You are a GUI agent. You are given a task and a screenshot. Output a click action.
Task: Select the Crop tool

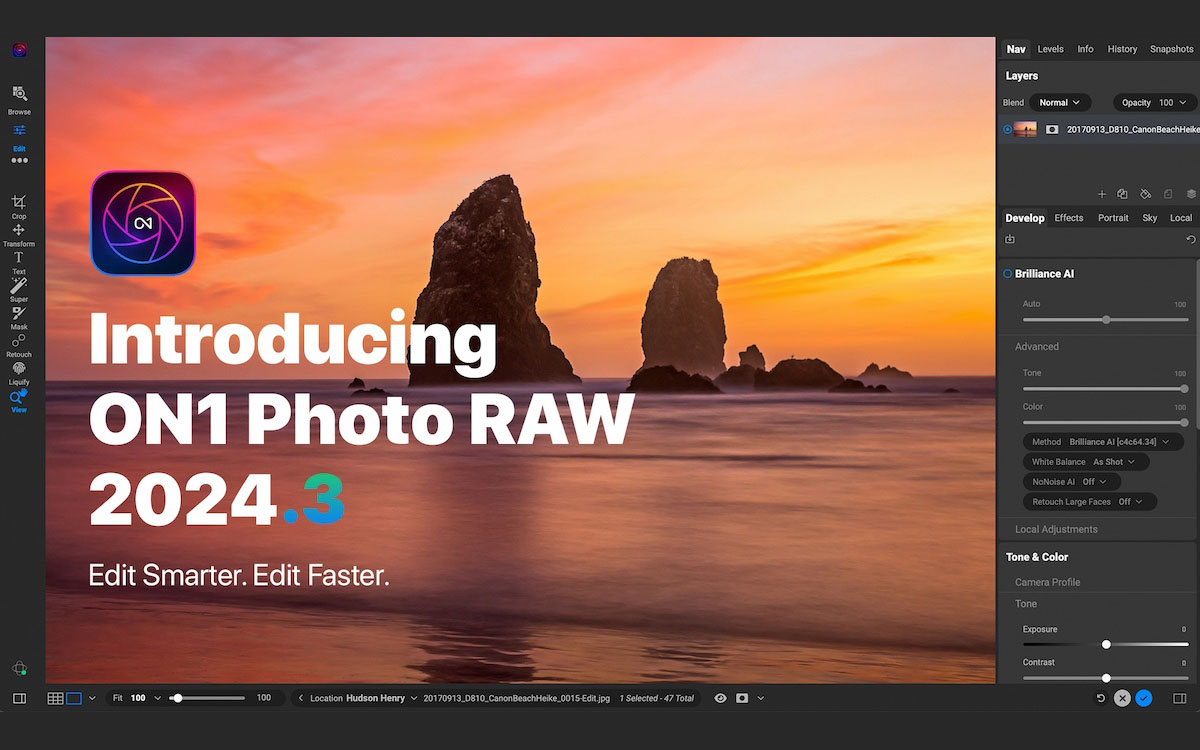19,206
